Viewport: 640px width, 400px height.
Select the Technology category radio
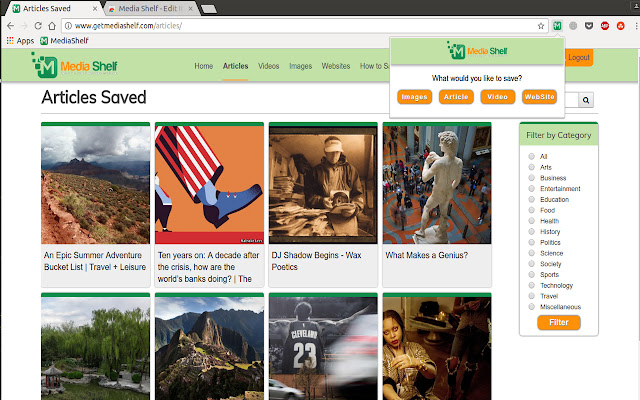pos(531,285)
